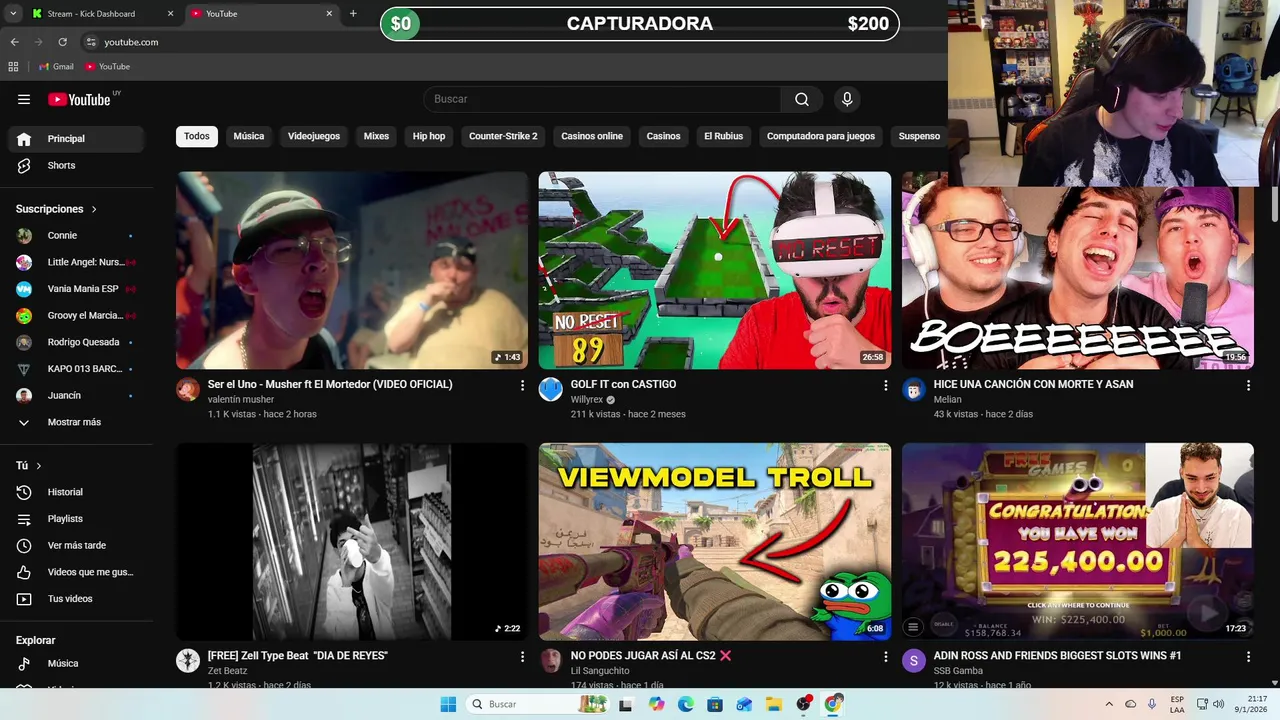Open Connie subscription channel

click(76, 235)
